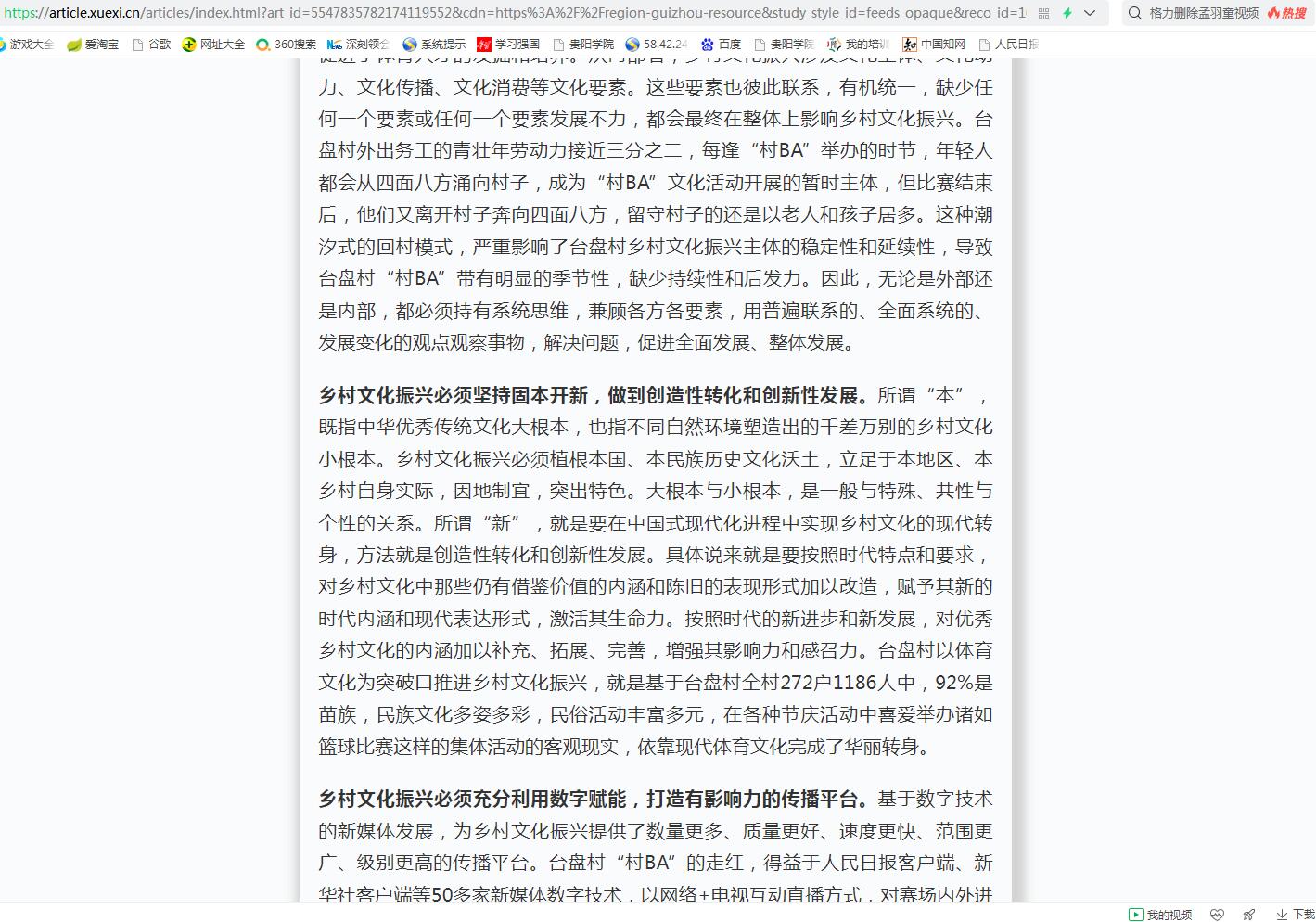
Task: Expand the address bar dropdown chevron
Action: click(1090, 13)
